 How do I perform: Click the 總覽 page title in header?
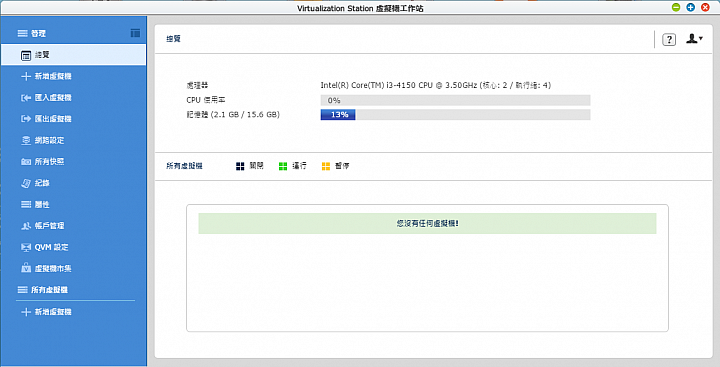pyautogui.click(x=173, y=39)
